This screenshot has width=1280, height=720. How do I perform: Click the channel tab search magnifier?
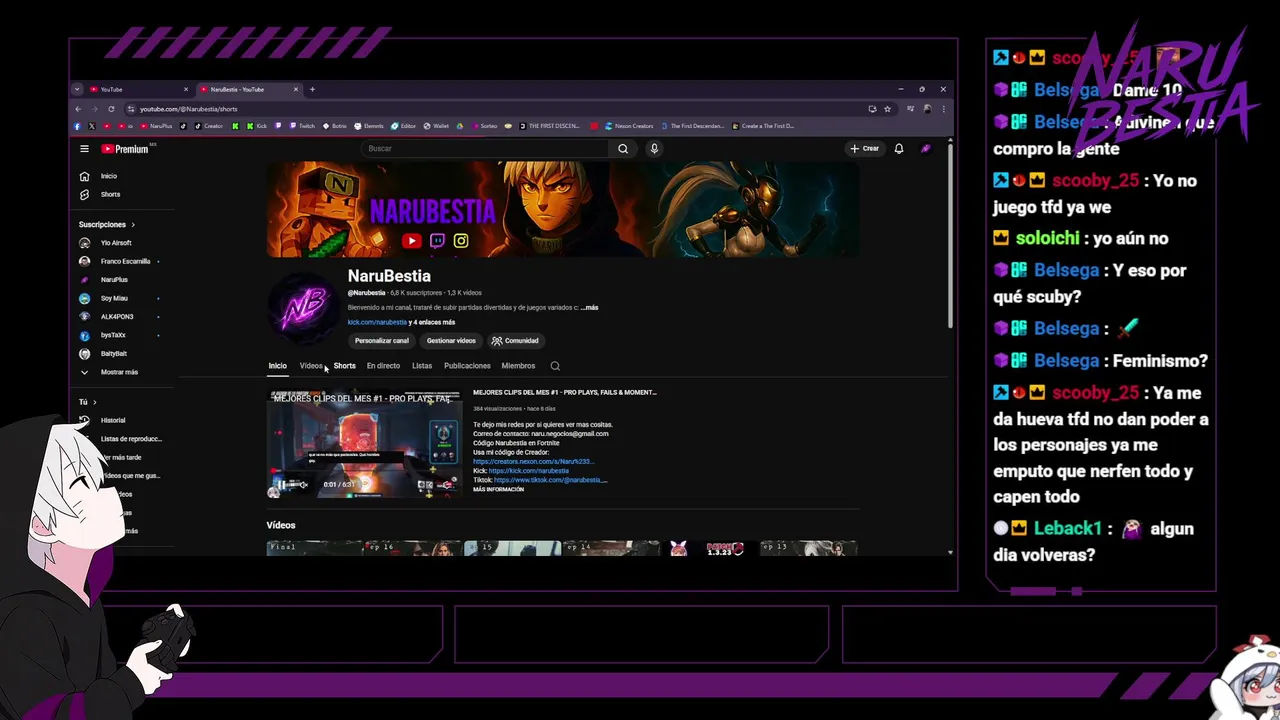coord(555,366)
